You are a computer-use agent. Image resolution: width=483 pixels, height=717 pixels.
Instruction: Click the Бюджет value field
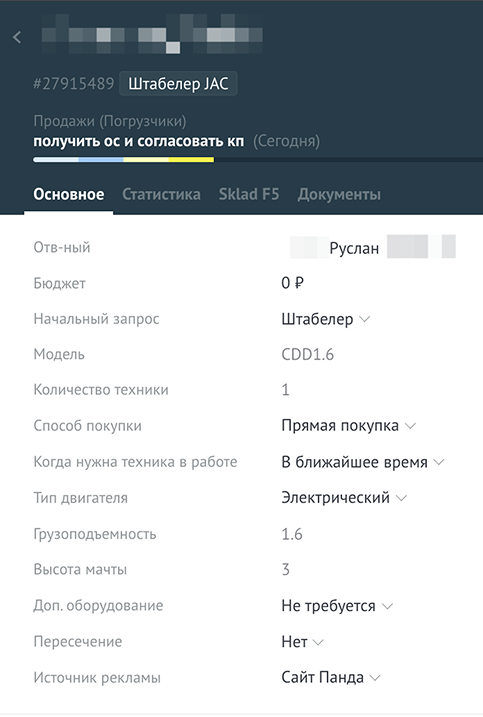293,283
